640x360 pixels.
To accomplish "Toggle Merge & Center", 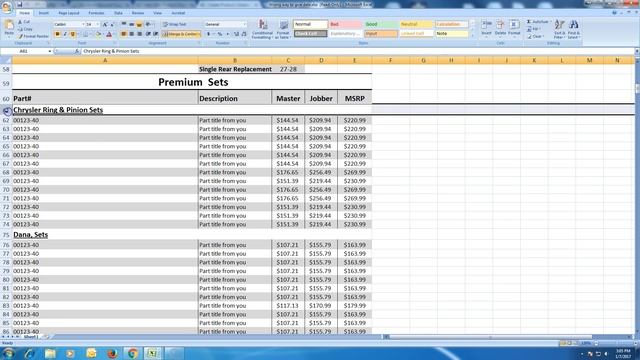I will pos(181,34).
